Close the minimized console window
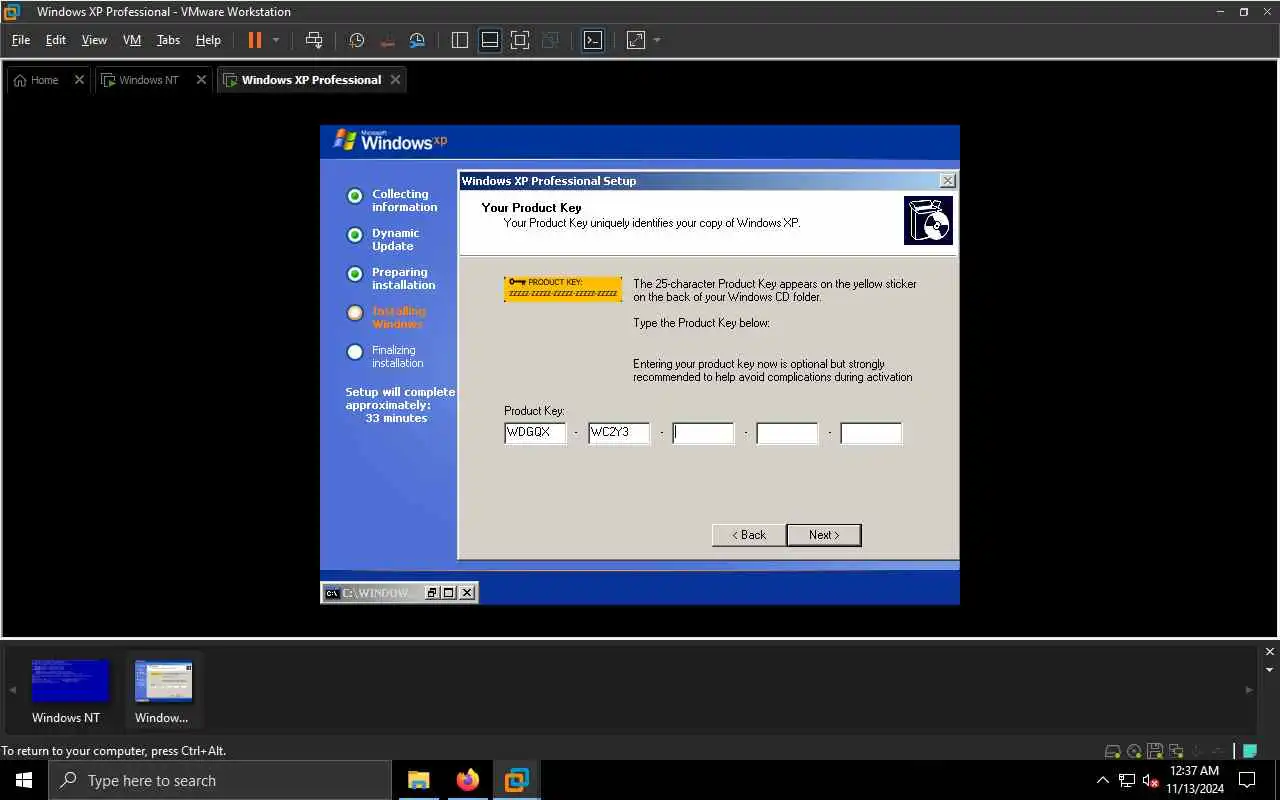Image resolution: width=1280 pixels, height=800 pixels. click(x=467, y=593)
